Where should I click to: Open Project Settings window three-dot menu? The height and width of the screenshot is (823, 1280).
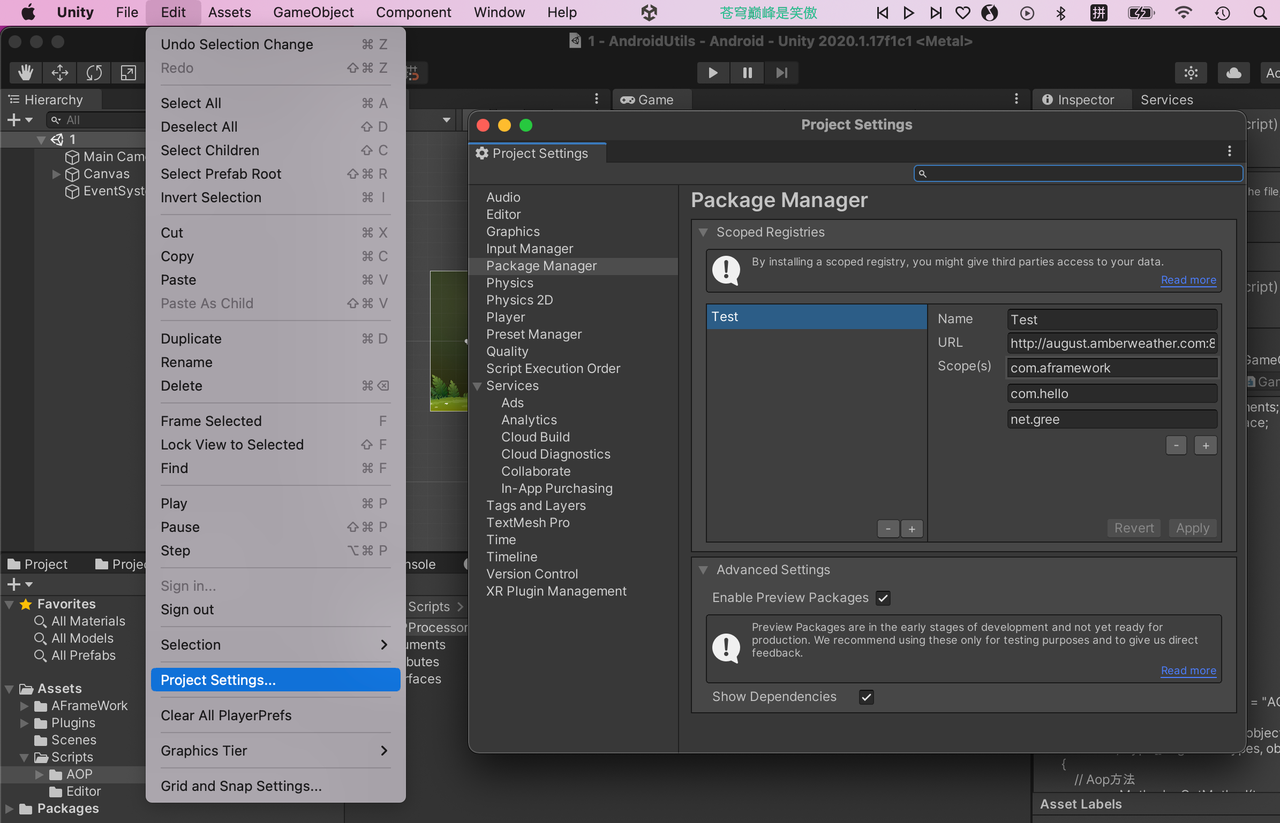coord(1230,152)
